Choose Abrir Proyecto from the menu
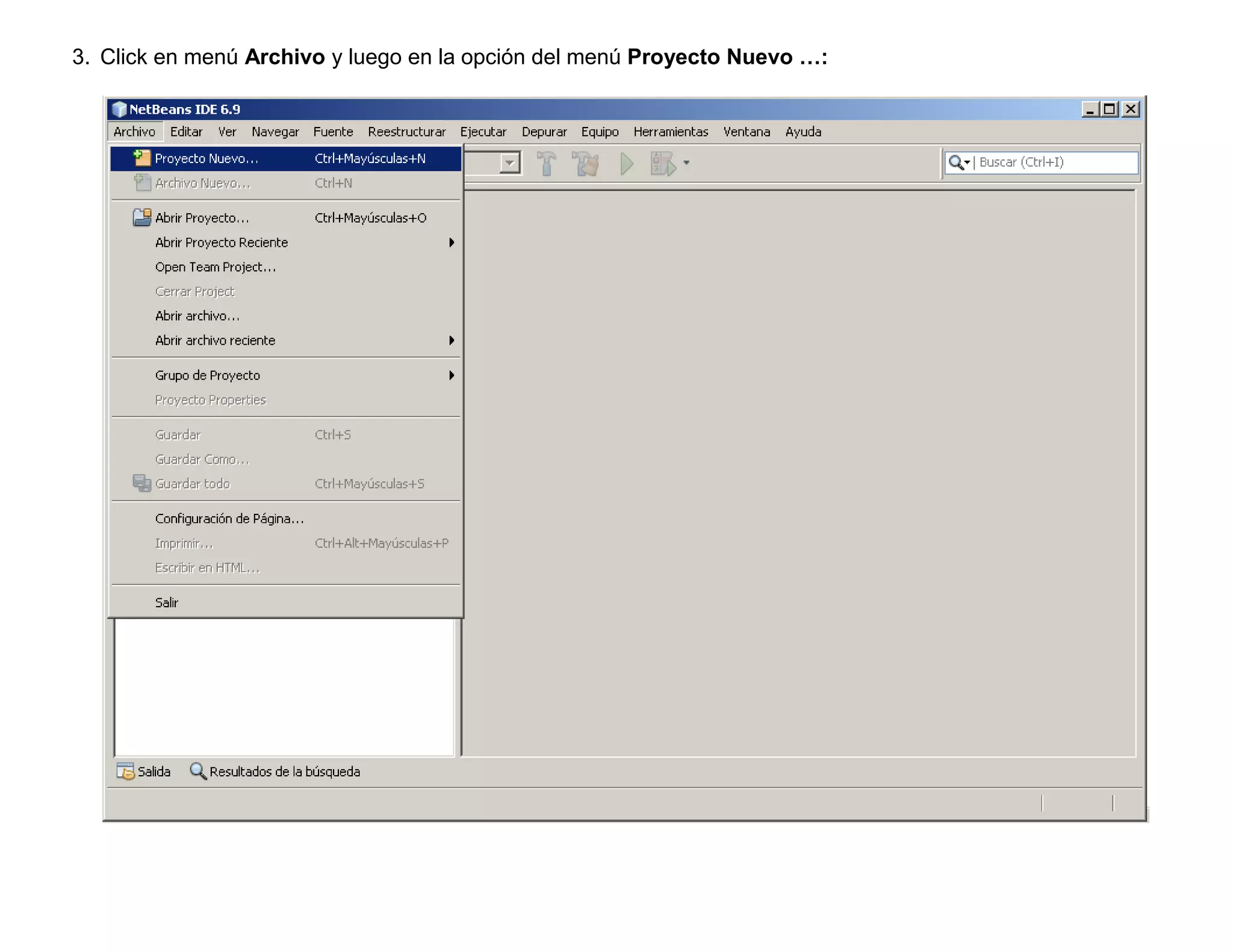1233x952 pixels. [202, 218]
